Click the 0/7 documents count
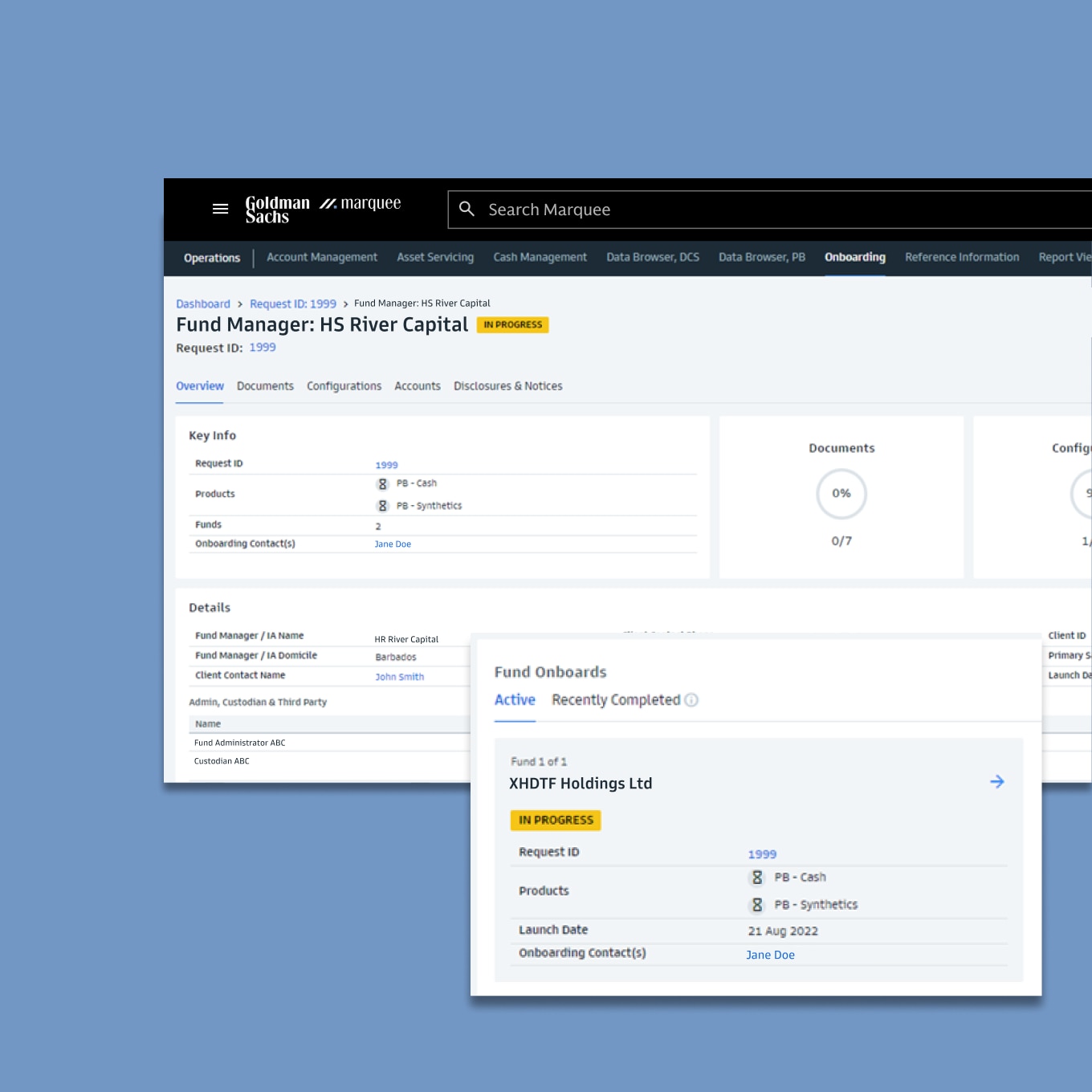The image size is (1092, 1092). coord(841,541)
